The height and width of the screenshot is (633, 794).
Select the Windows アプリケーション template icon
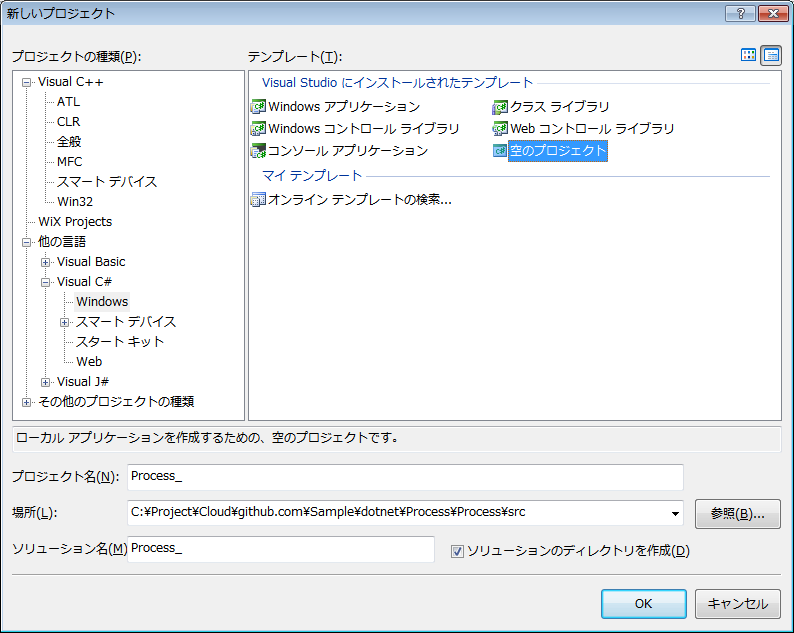(x=258, y=107)
